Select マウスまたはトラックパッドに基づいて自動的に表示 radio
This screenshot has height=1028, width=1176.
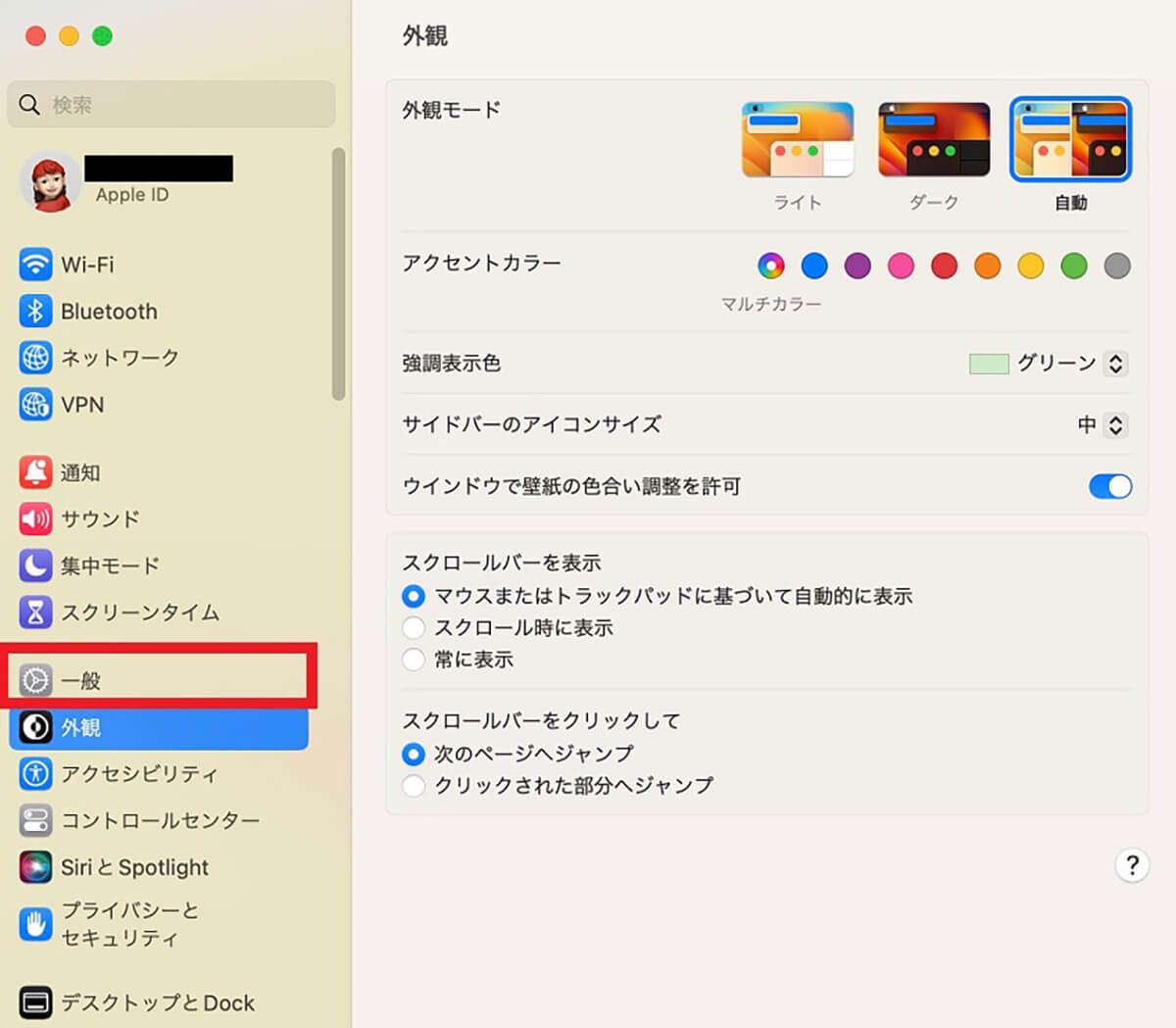pos(414,596)
